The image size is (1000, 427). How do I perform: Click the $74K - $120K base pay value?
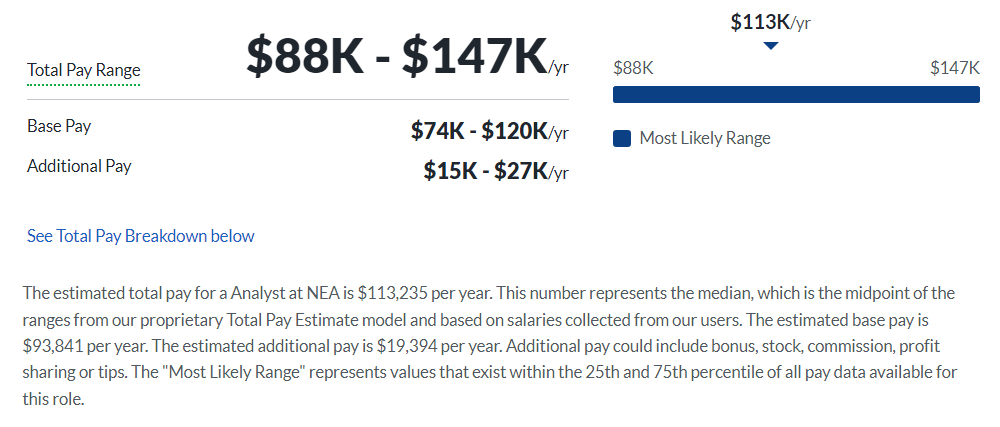489,131
